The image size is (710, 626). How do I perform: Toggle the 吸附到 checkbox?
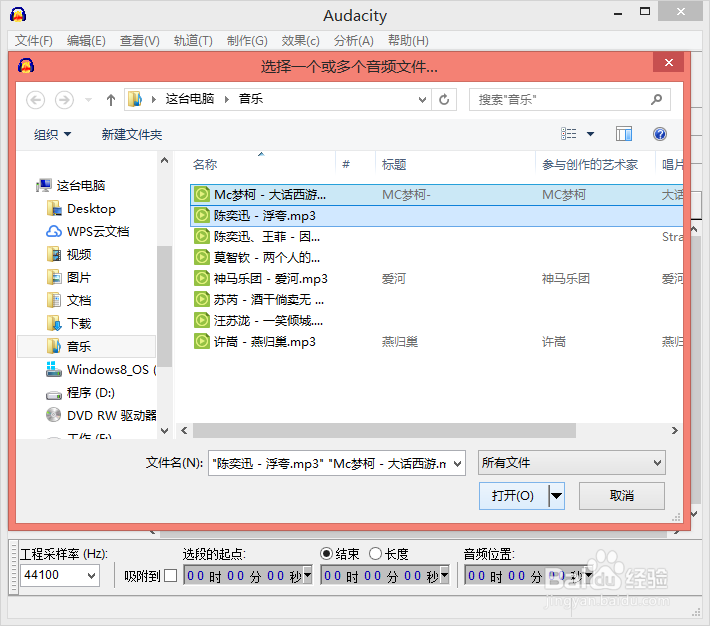pyautogui.click(x=170, y=576)
